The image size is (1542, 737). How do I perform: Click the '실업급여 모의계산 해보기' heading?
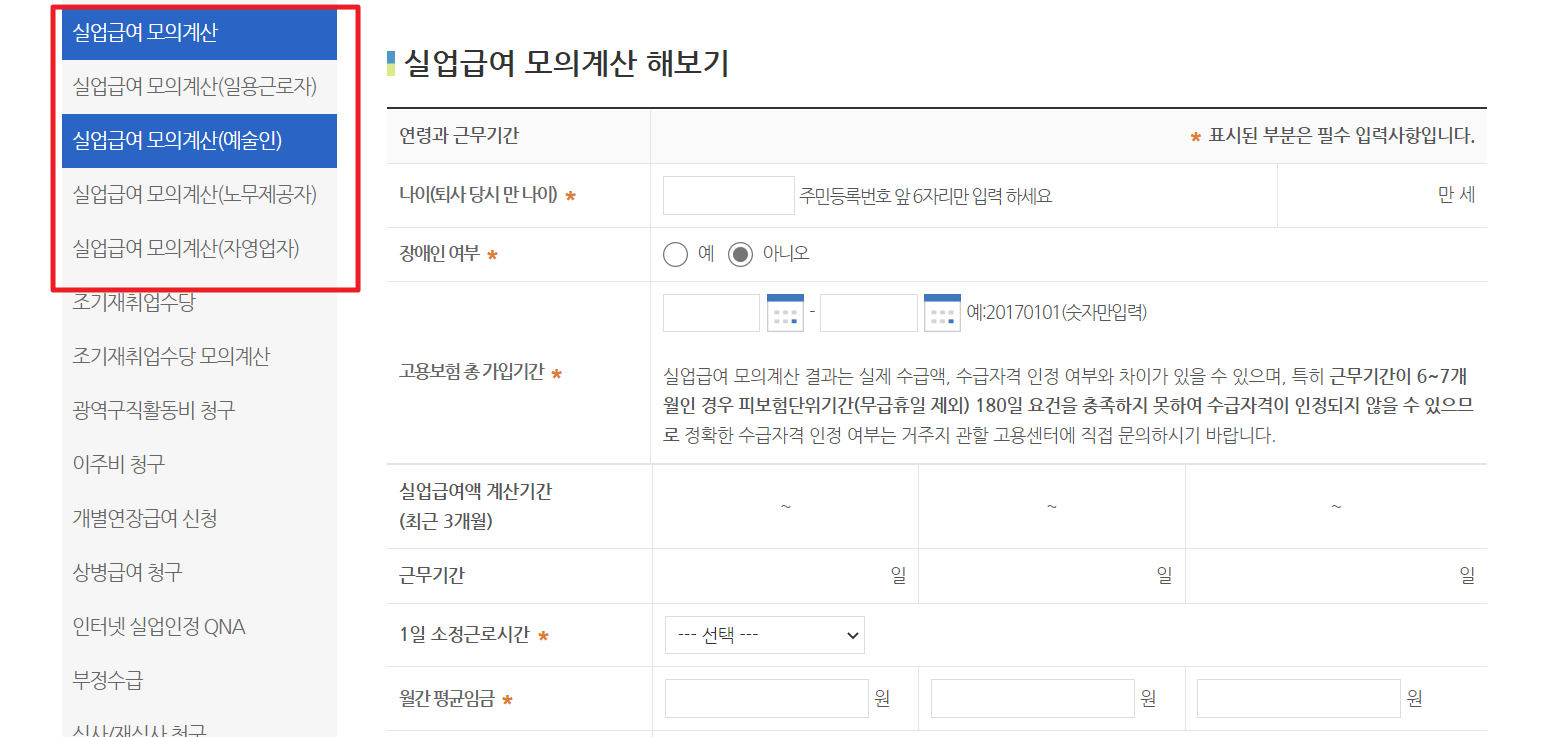[566, 64]
